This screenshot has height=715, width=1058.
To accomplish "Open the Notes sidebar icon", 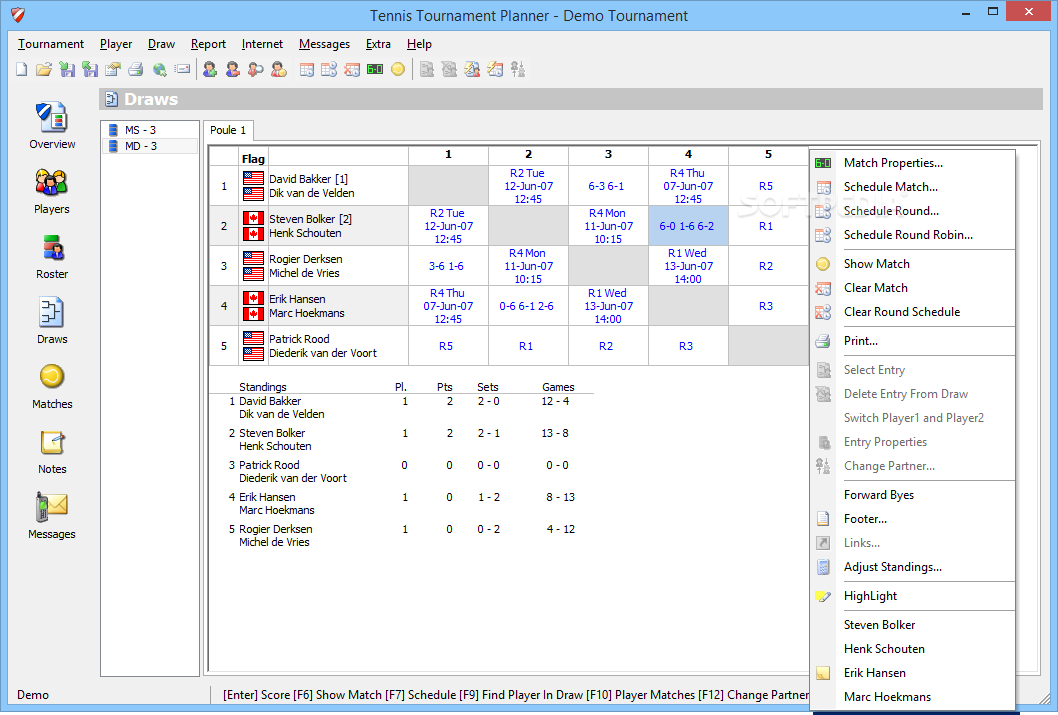I will click(x=52, y=451).
